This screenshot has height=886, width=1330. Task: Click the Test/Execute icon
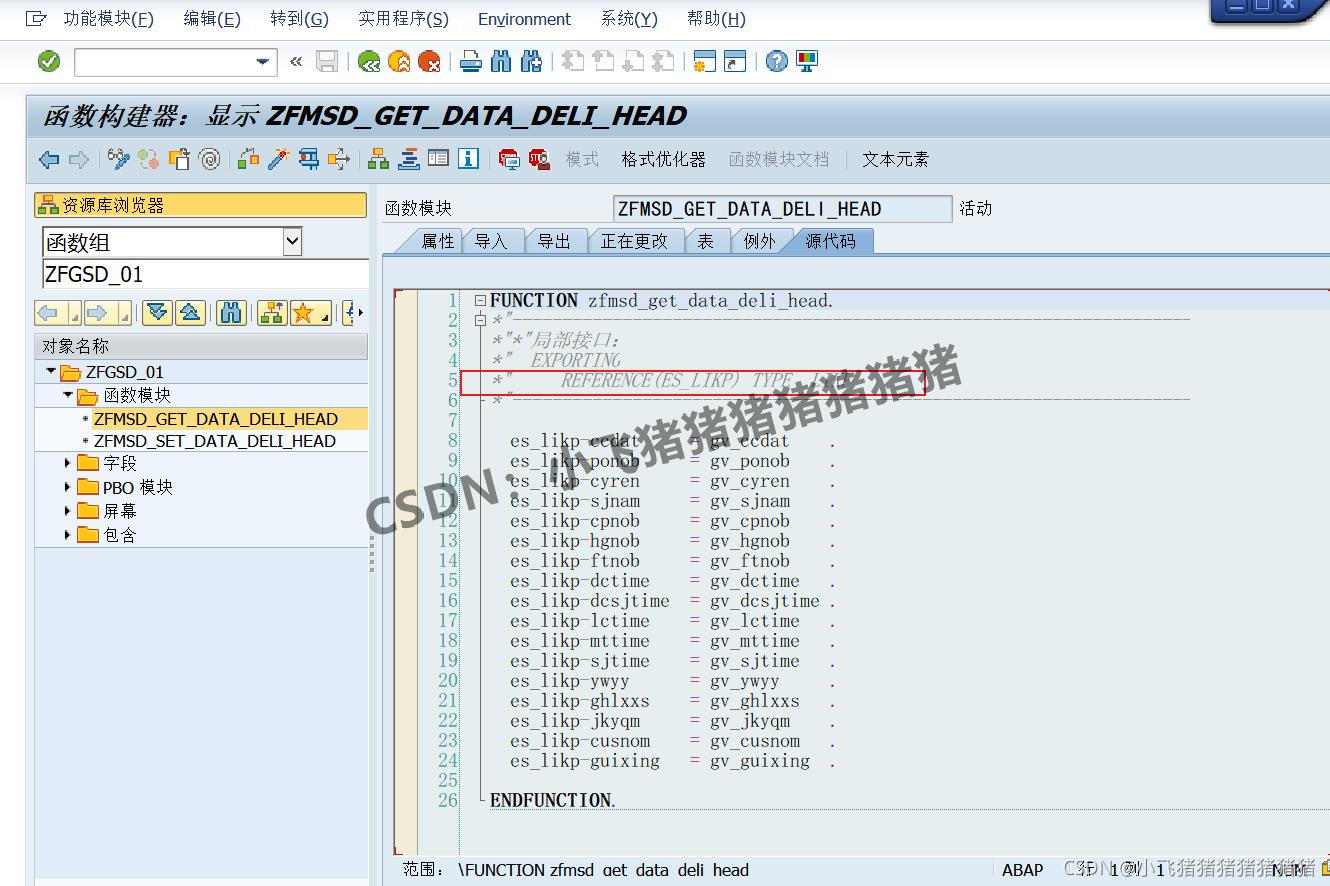click(309, 159)
